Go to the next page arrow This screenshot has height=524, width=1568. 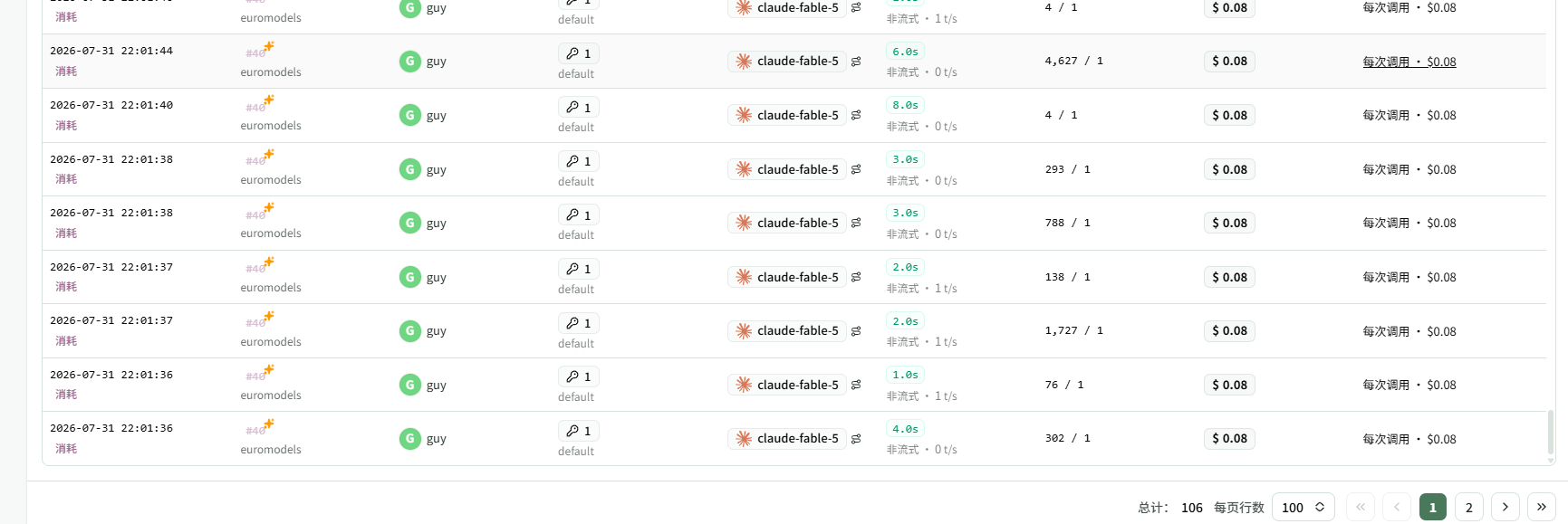(x=1505, y=507)
